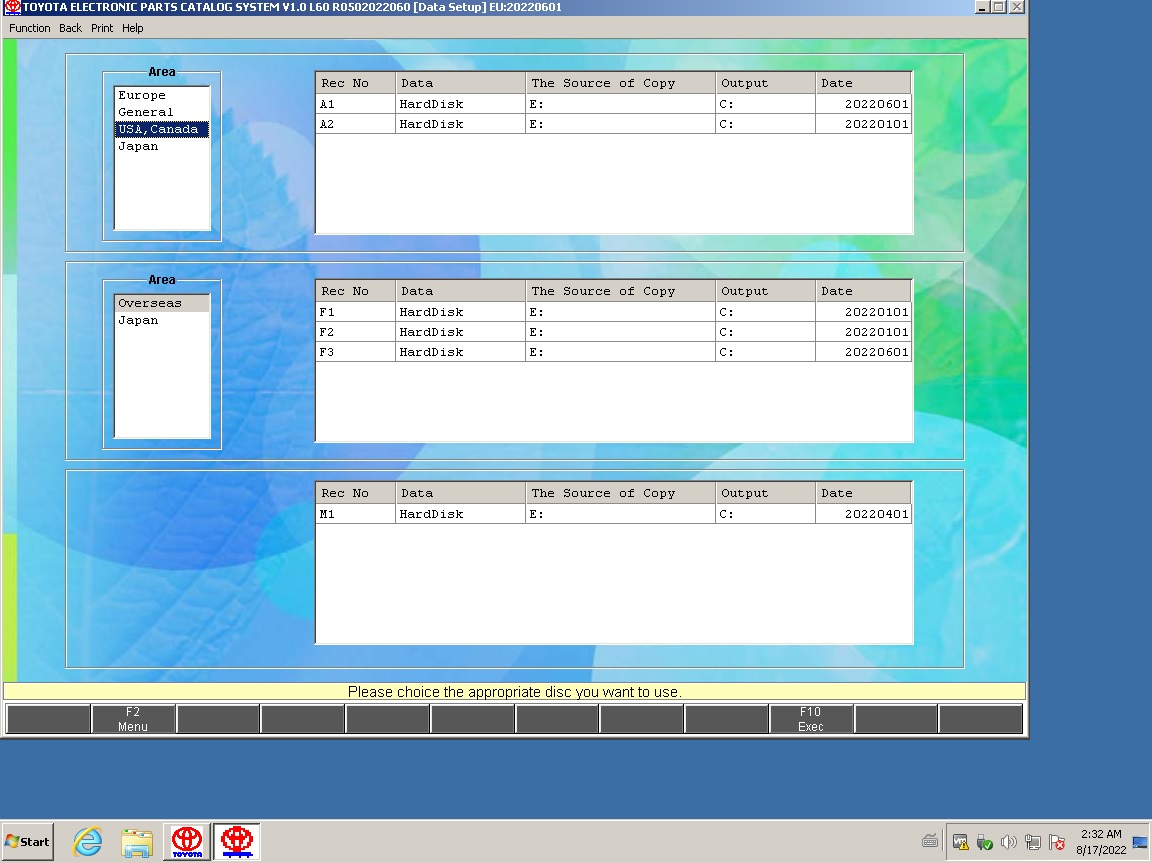
Task: Maximize the Toyota parts catalog window
Action: 999,7
